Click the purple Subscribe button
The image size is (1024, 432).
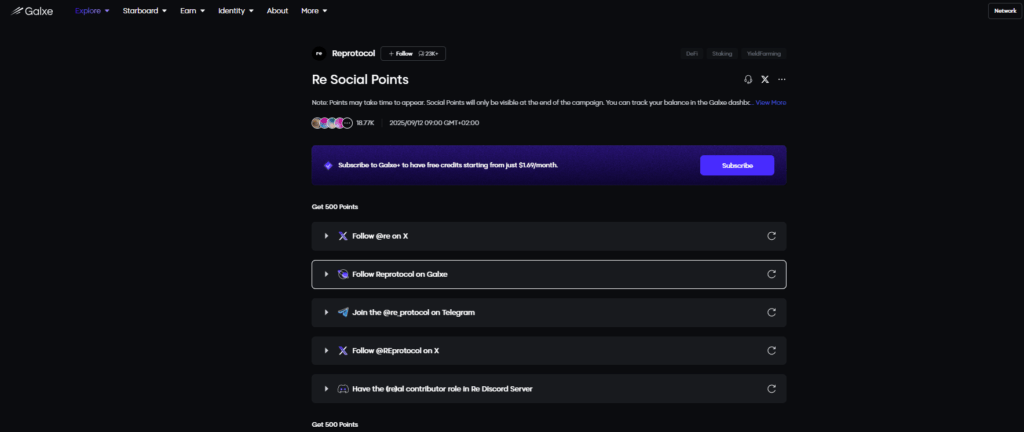(x=736, y=165)
